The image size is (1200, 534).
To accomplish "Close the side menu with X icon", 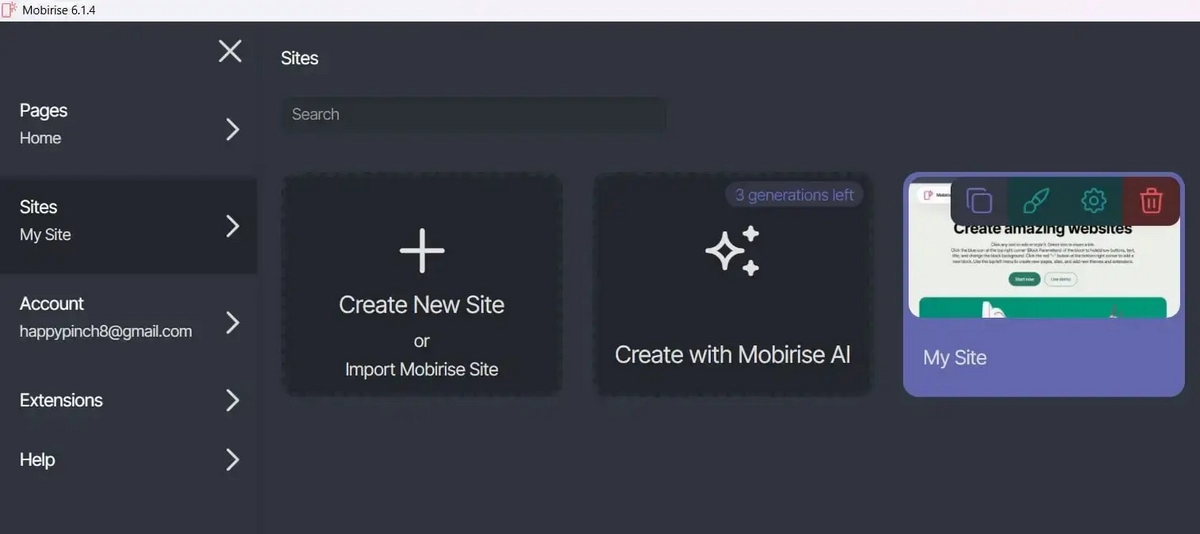I will pyautogui.click(x=230, y=51).
